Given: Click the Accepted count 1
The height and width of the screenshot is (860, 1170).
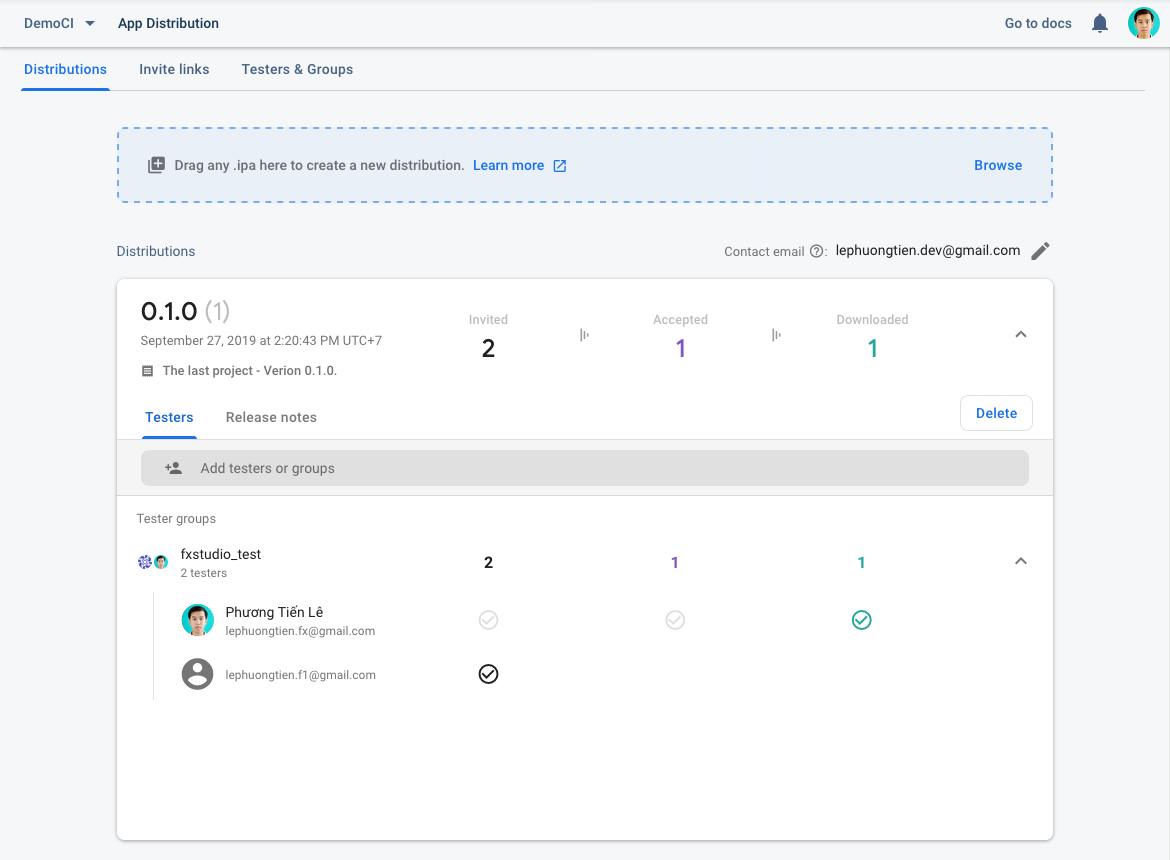Looking at the screenshot, I should [681, 348].
